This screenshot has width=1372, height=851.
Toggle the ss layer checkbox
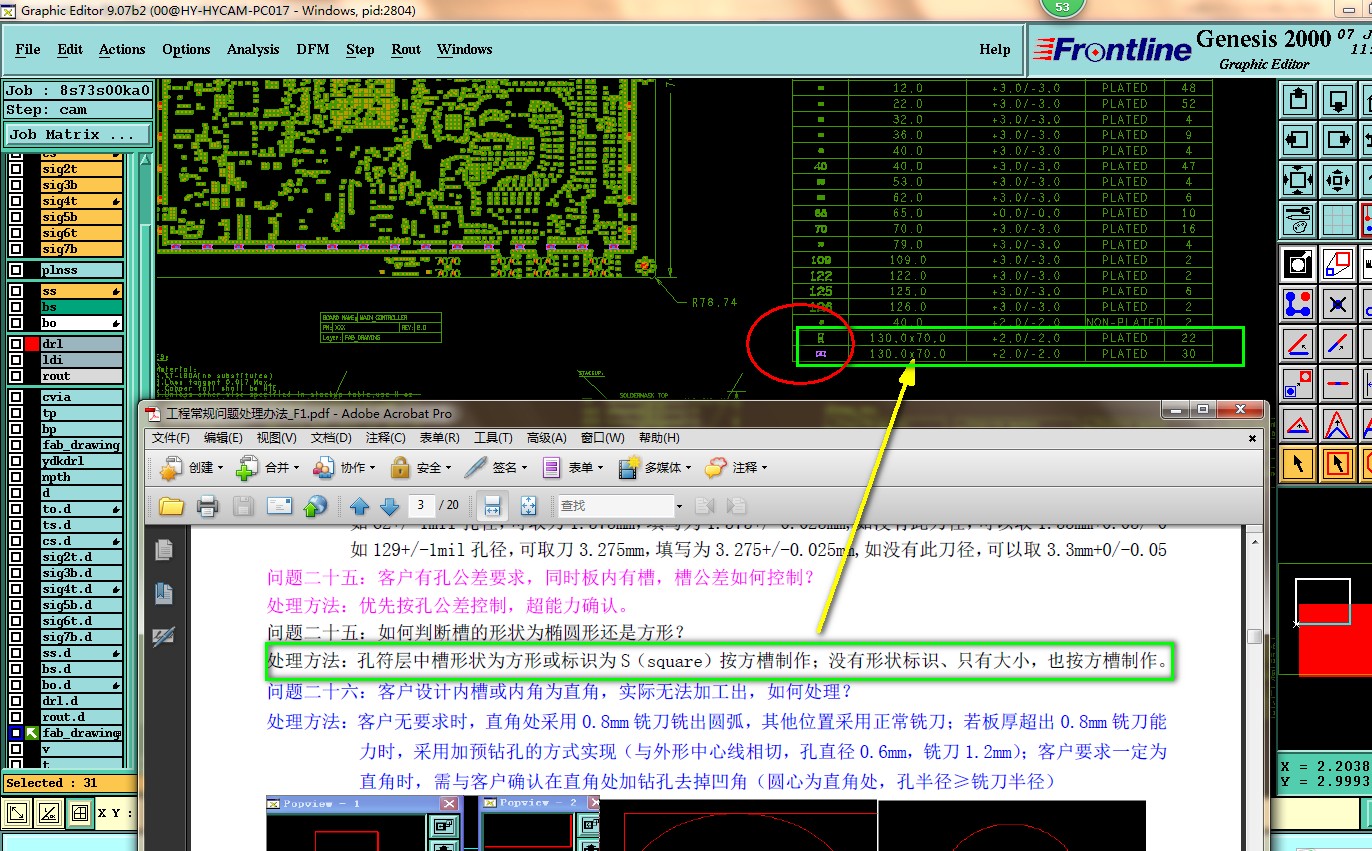pyautogui.click(x=16, y=291)
